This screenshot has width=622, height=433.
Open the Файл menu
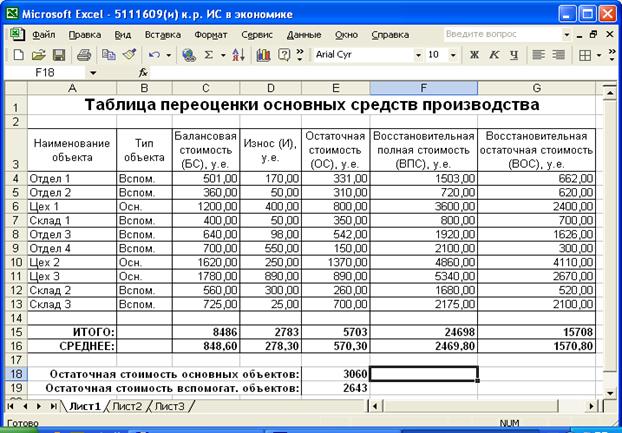(x=44, y=35)
